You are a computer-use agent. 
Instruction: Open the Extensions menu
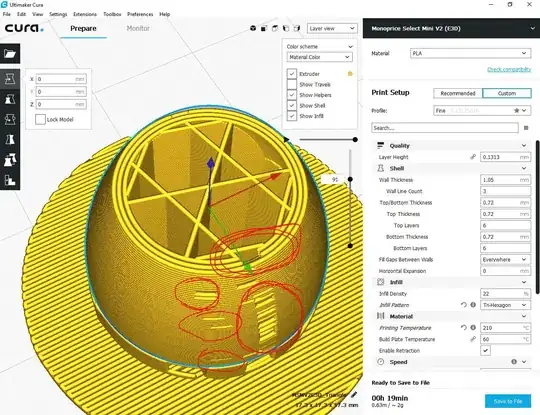(x=85, y=14)
